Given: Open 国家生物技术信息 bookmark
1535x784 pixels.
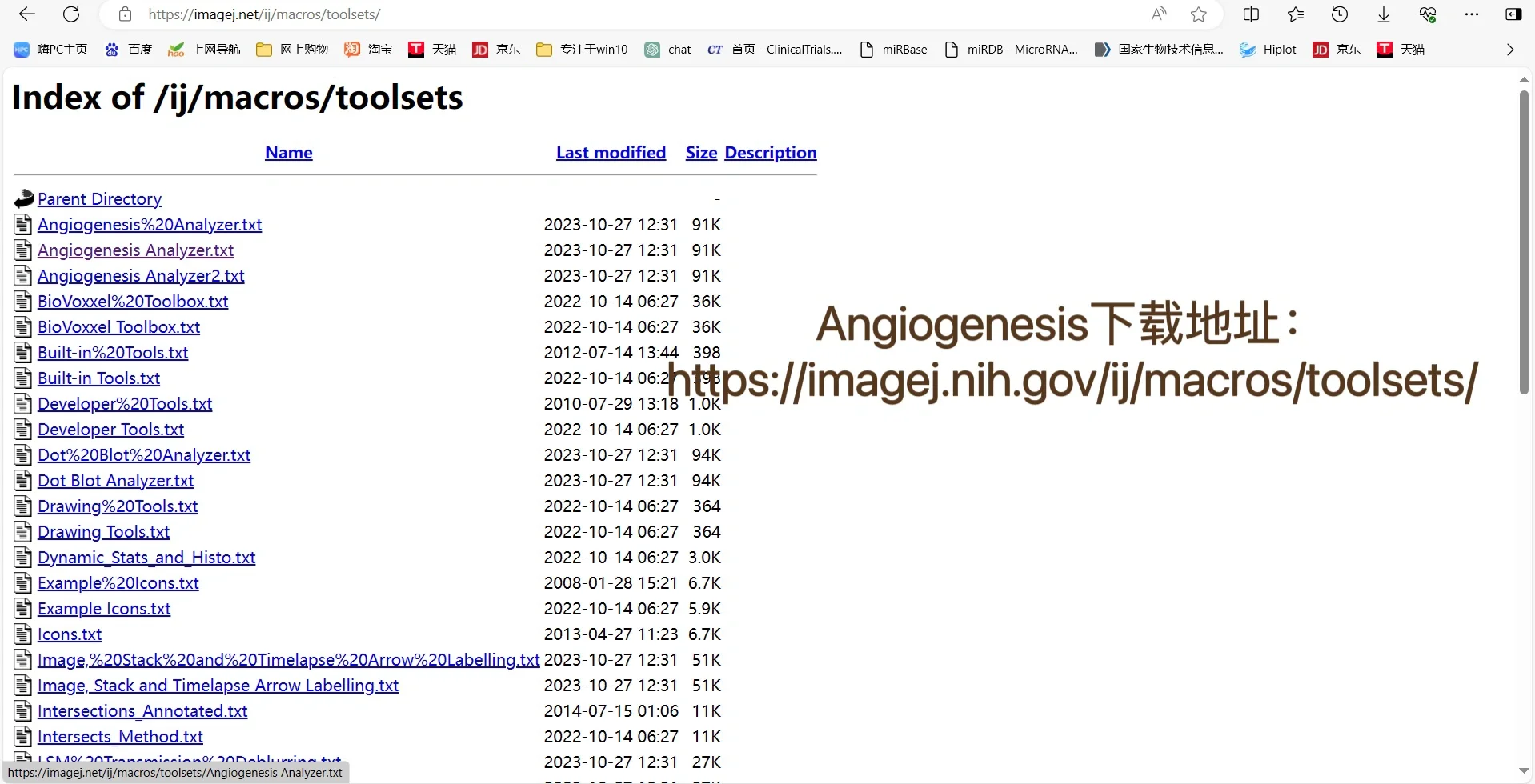Looking at the screenshot, I should (x=1159, y=50).
